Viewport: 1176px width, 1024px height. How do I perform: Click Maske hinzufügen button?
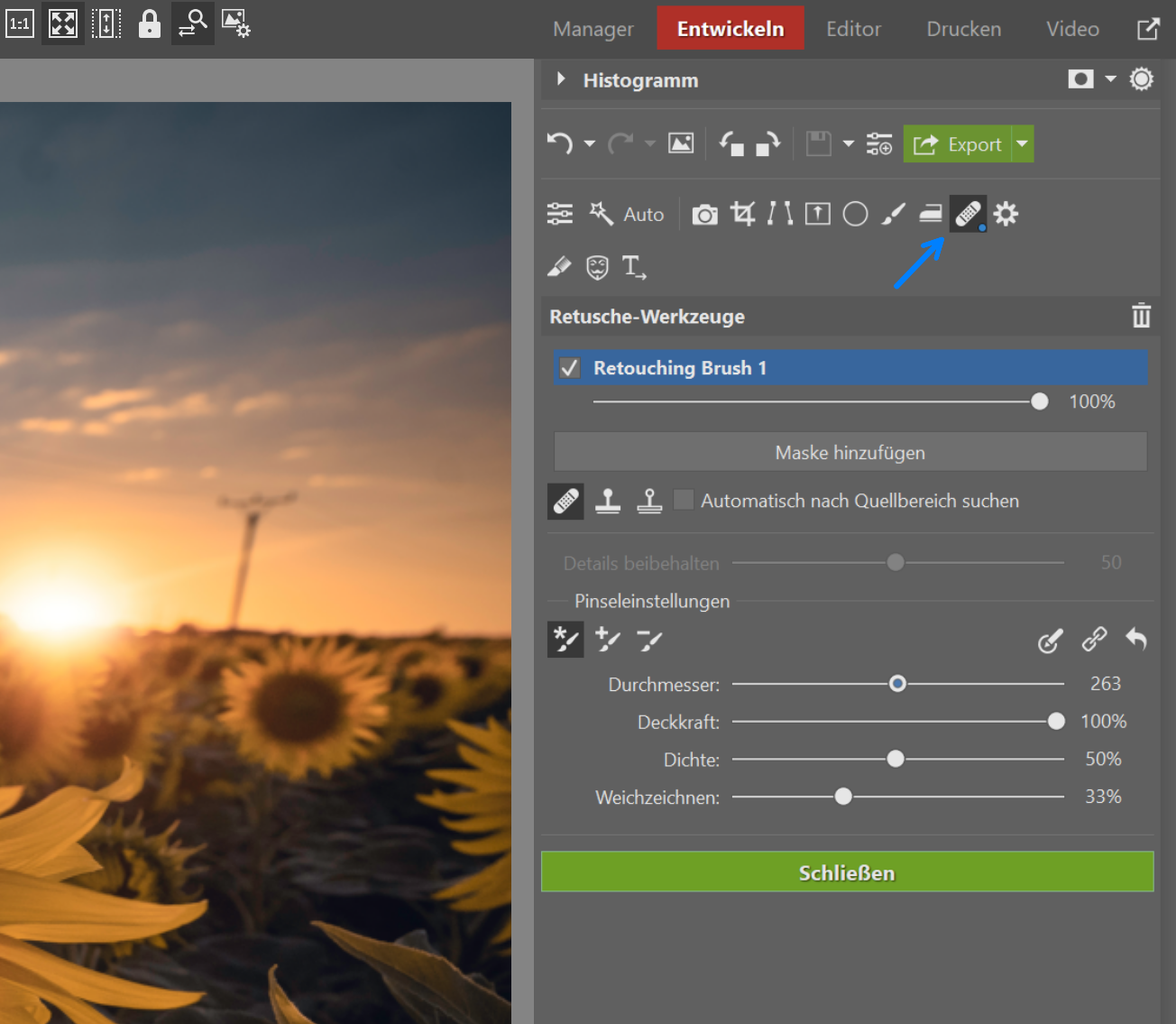click(850, 452)
